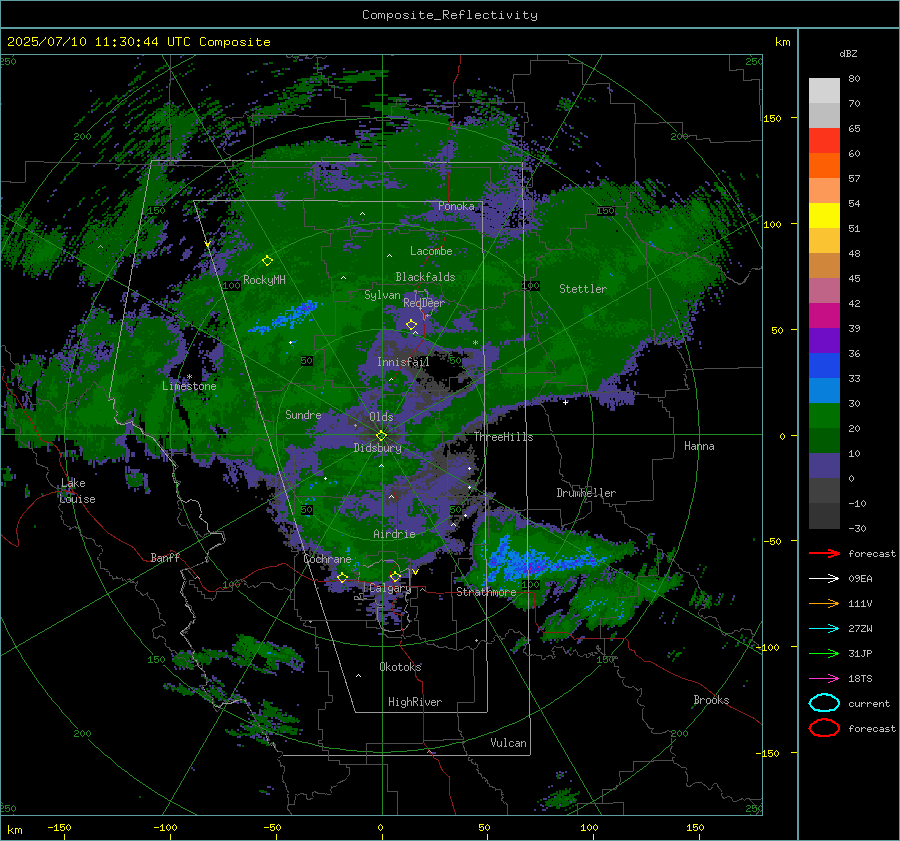Screen dimensions: 900x841
Task: Click the Sylvan label on map
Action: pyautogui.click(x=382, y=295)
